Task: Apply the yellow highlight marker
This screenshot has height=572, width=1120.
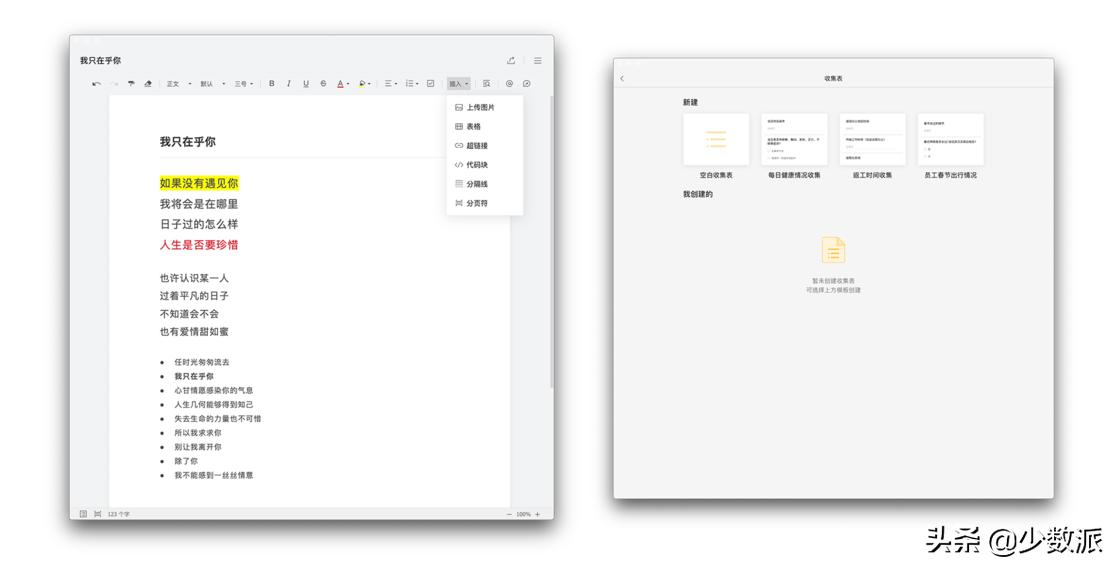Action: (x=361, y=84)
